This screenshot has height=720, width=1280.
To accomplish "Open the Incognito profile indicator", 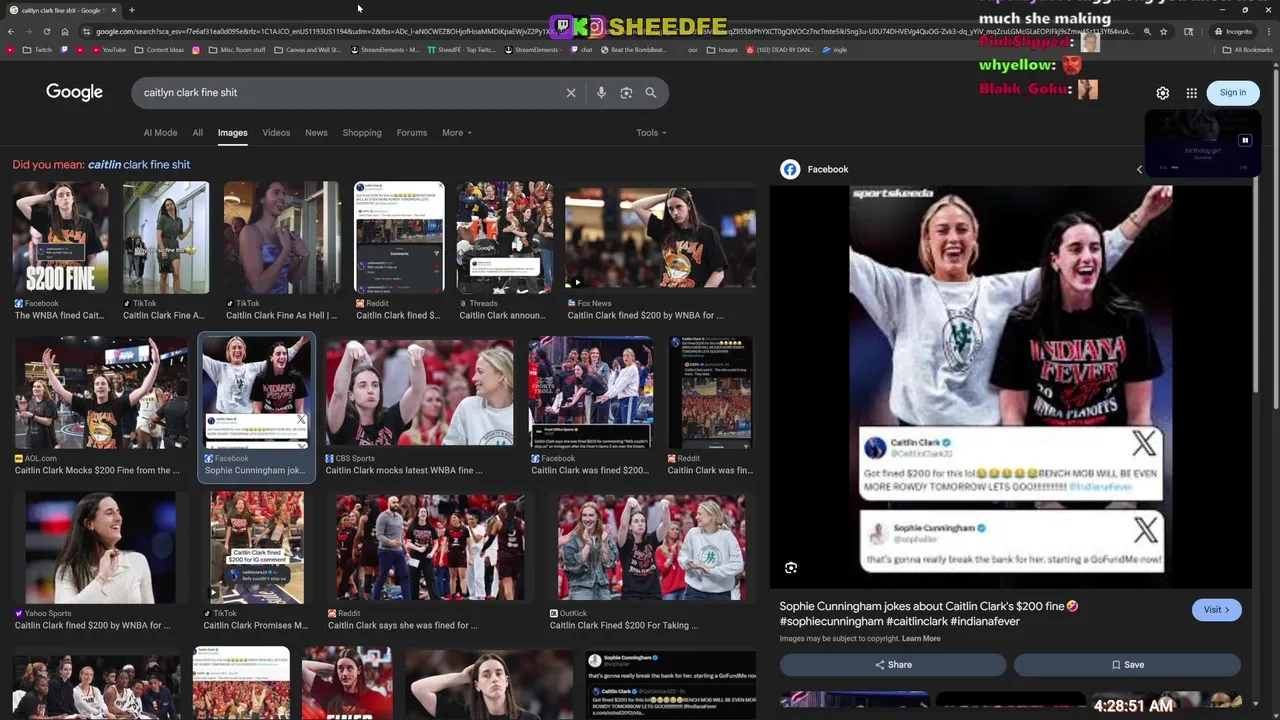I will click(1233, 31).
